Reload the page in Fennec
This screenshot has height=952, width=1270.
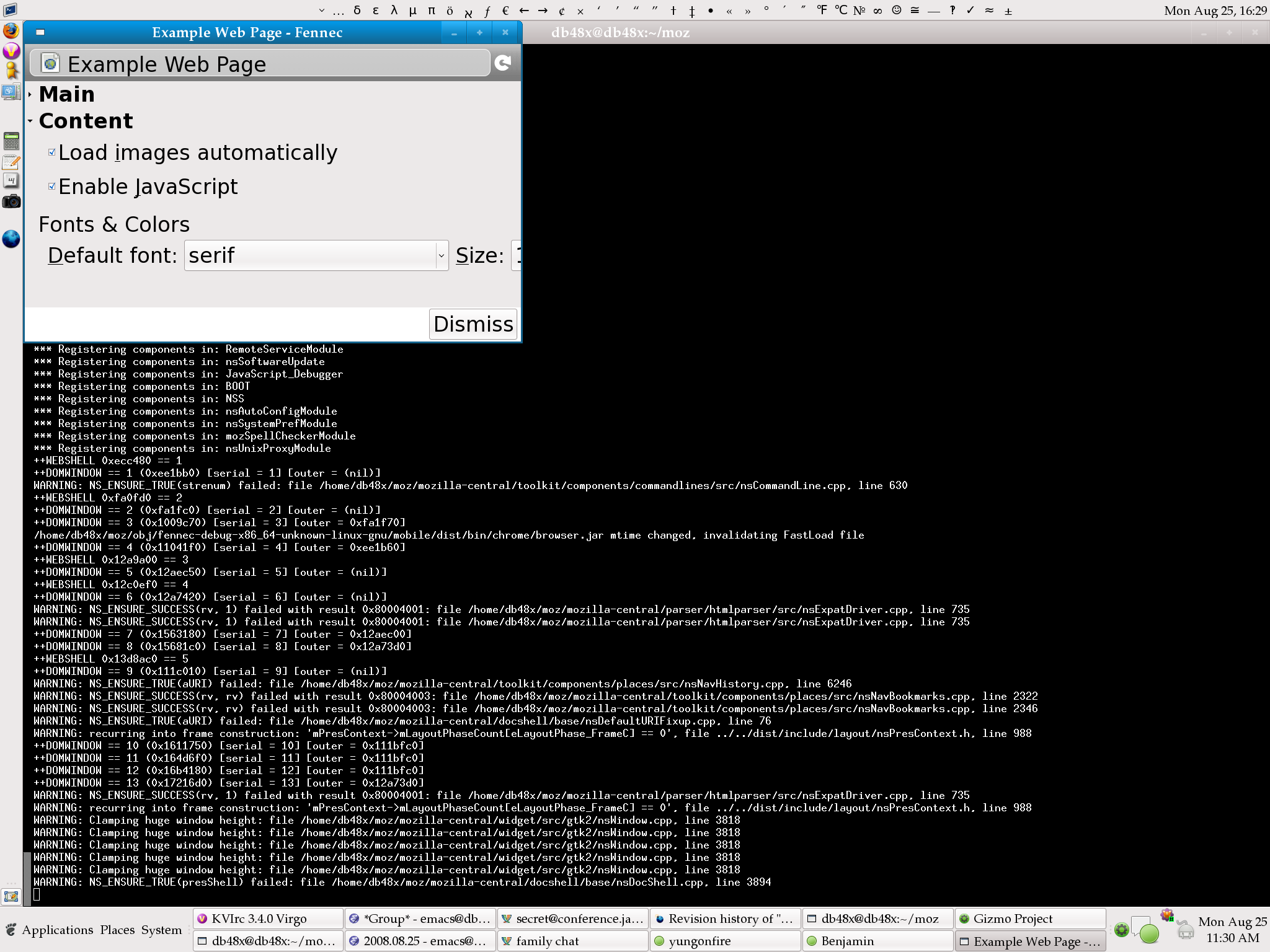[x=504, y=63]
